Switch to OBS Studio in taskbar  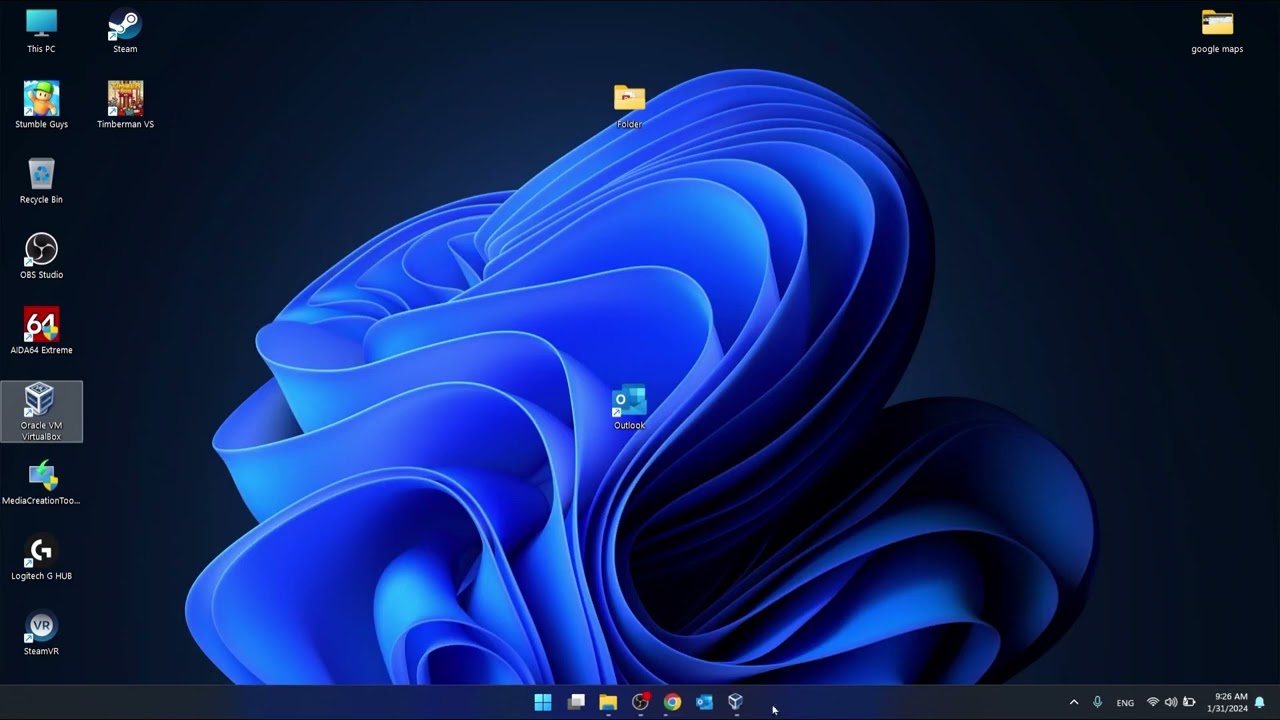pyautogui.click(x=640, y=702)
